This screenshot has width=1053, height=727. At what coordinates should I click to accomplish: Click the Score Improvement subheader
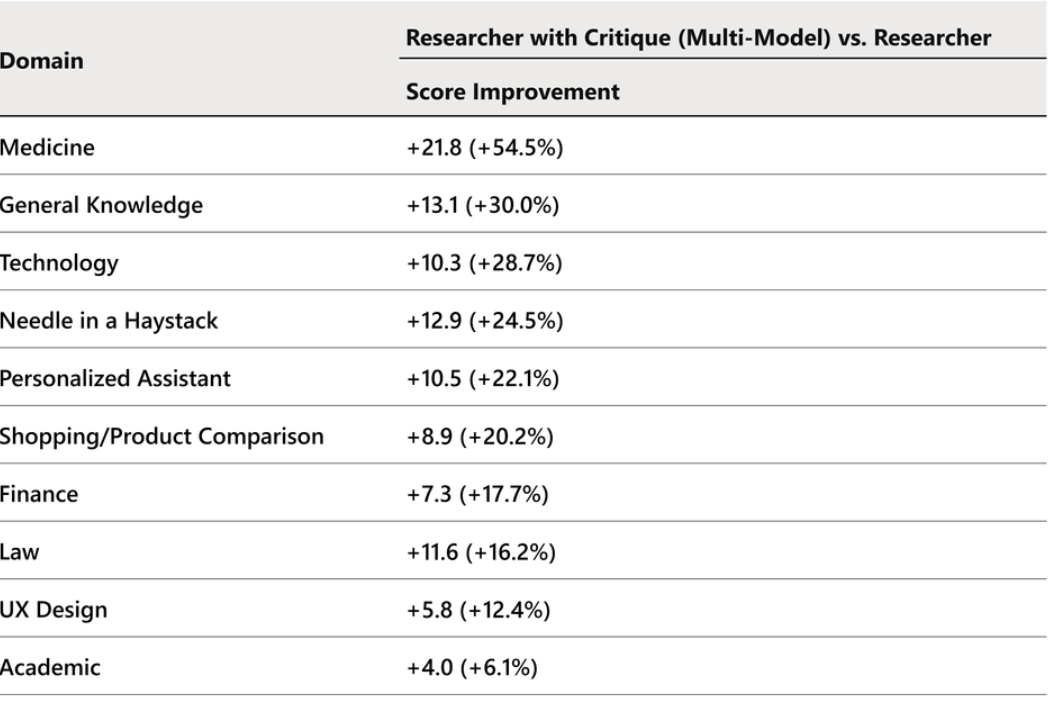pos(513,92)
